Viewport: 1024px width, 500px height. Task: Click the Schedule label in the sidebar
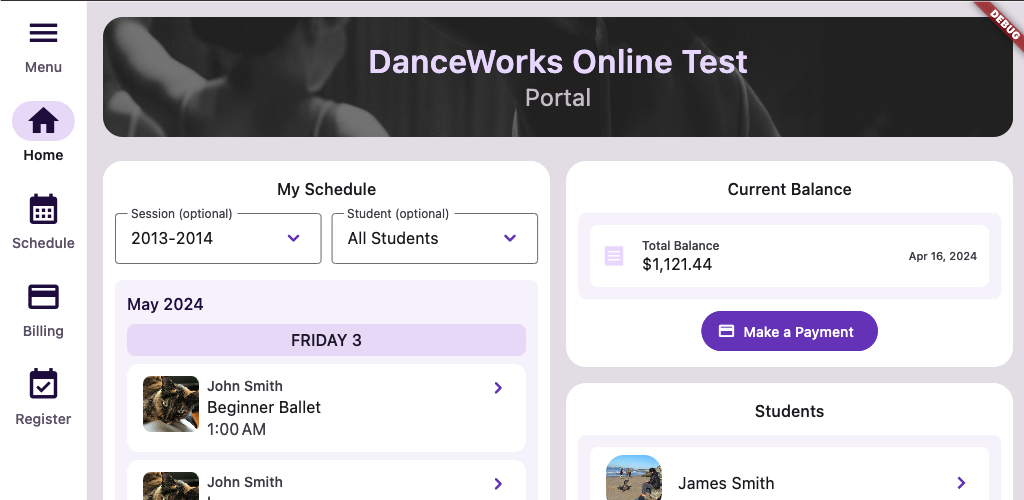click(43, 243)
